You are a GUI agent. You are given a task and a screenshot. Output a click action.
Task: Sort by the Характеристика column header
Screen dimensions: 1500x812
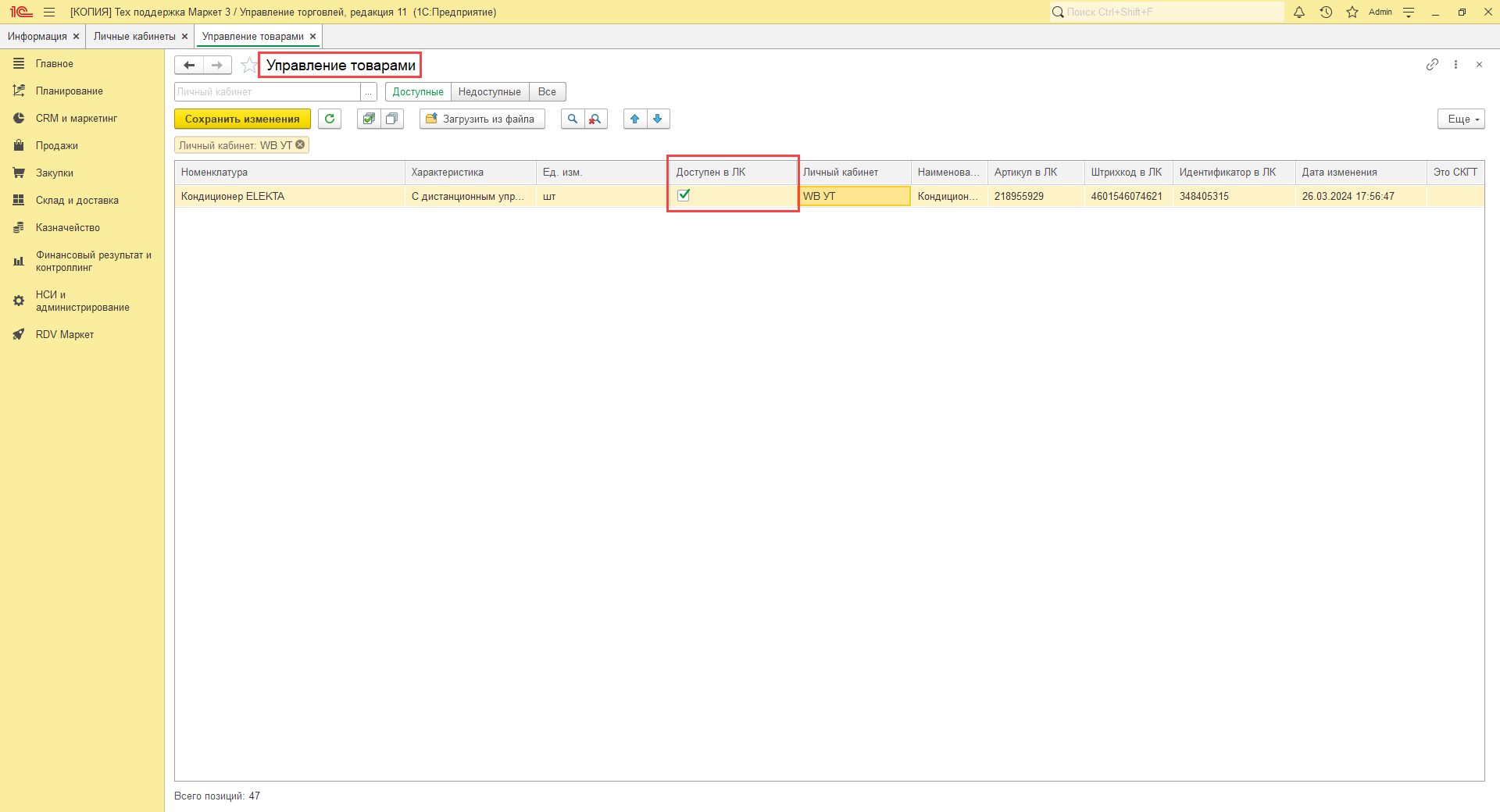[x=471, y=173]
